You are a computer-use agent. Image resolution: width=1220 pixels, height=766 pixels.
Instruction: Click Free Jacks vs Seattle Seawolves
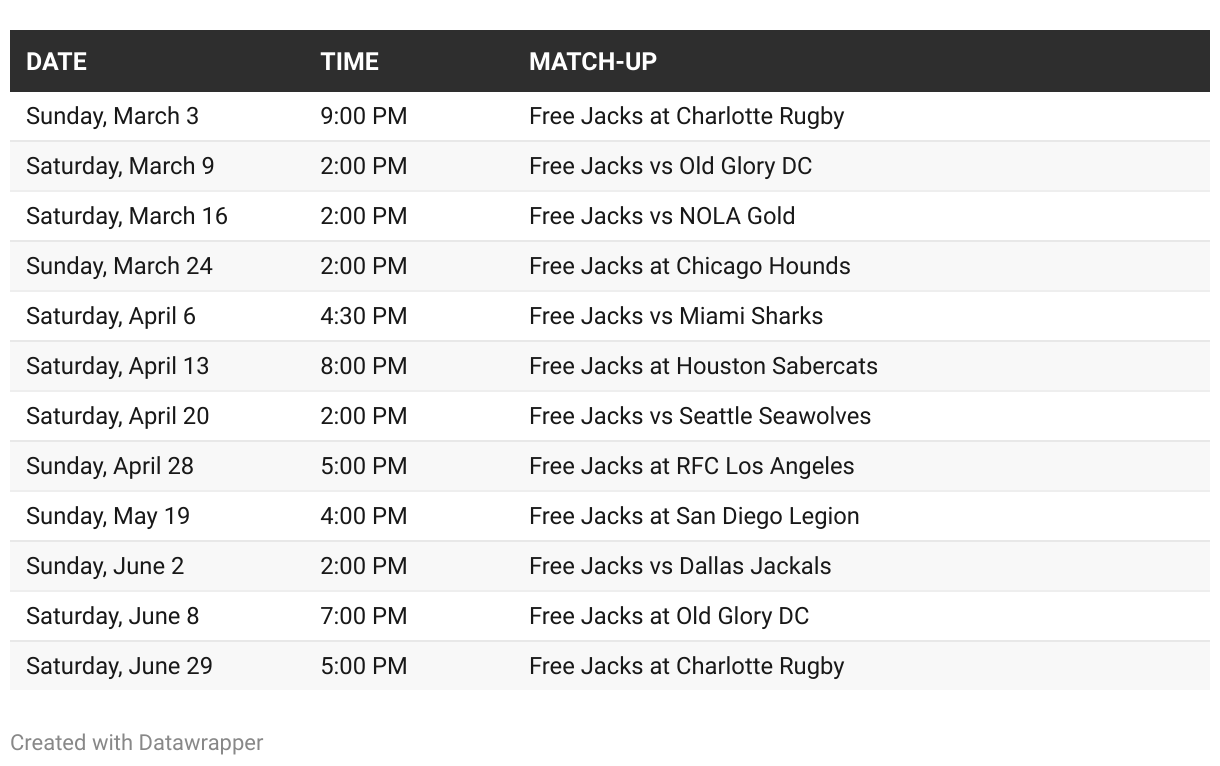click(x=699, y=416)
